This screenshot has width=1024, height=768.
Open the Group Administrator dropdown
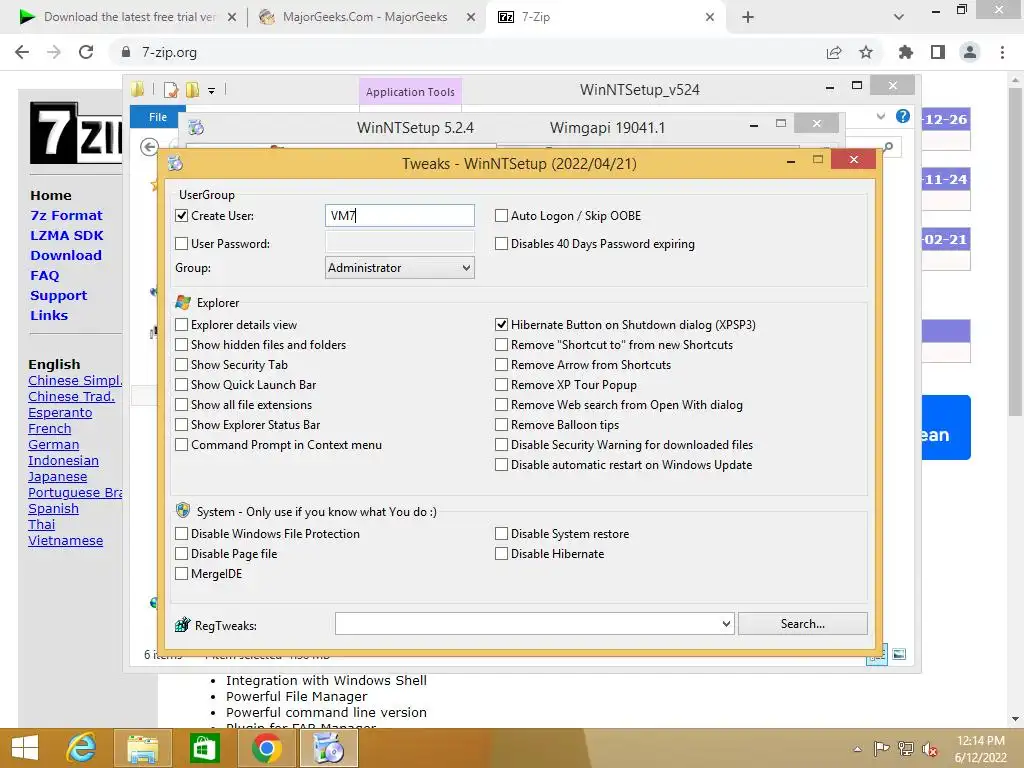[400, 268]
